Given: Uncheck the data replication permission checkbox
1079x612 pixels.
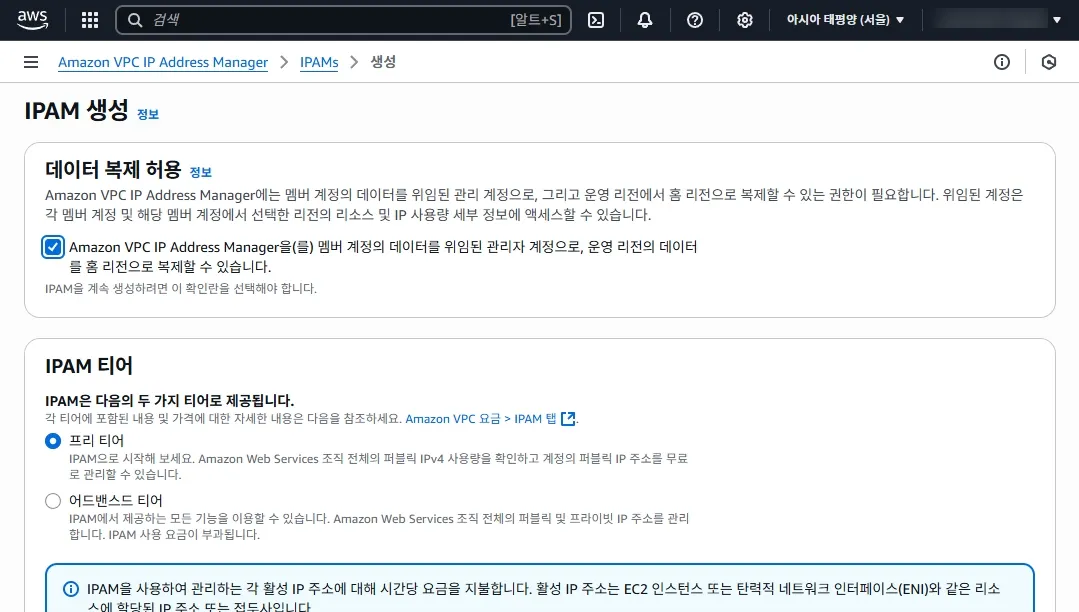Looking at the screenshot, I should [x=53, y=247].
